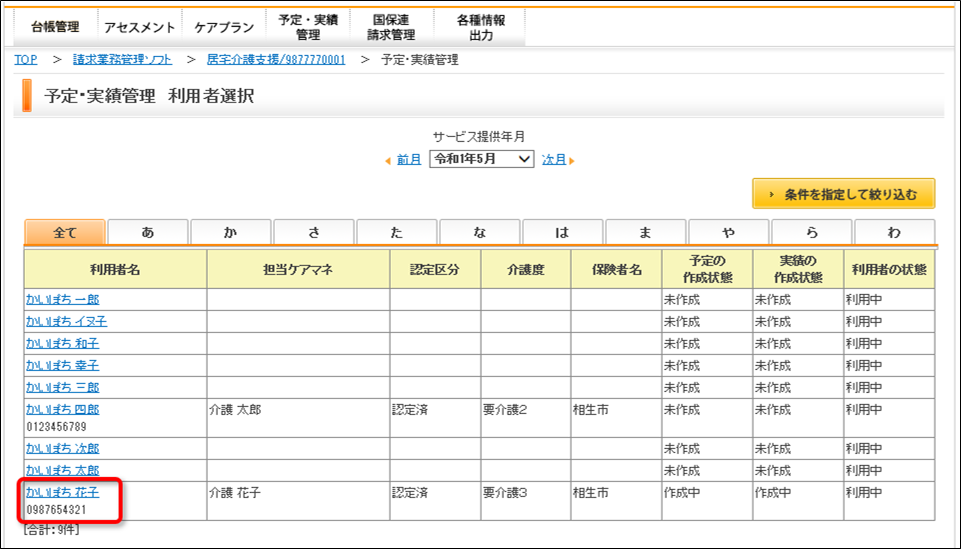
Task: Select the わ kana tab
Action: coord(895,232)
